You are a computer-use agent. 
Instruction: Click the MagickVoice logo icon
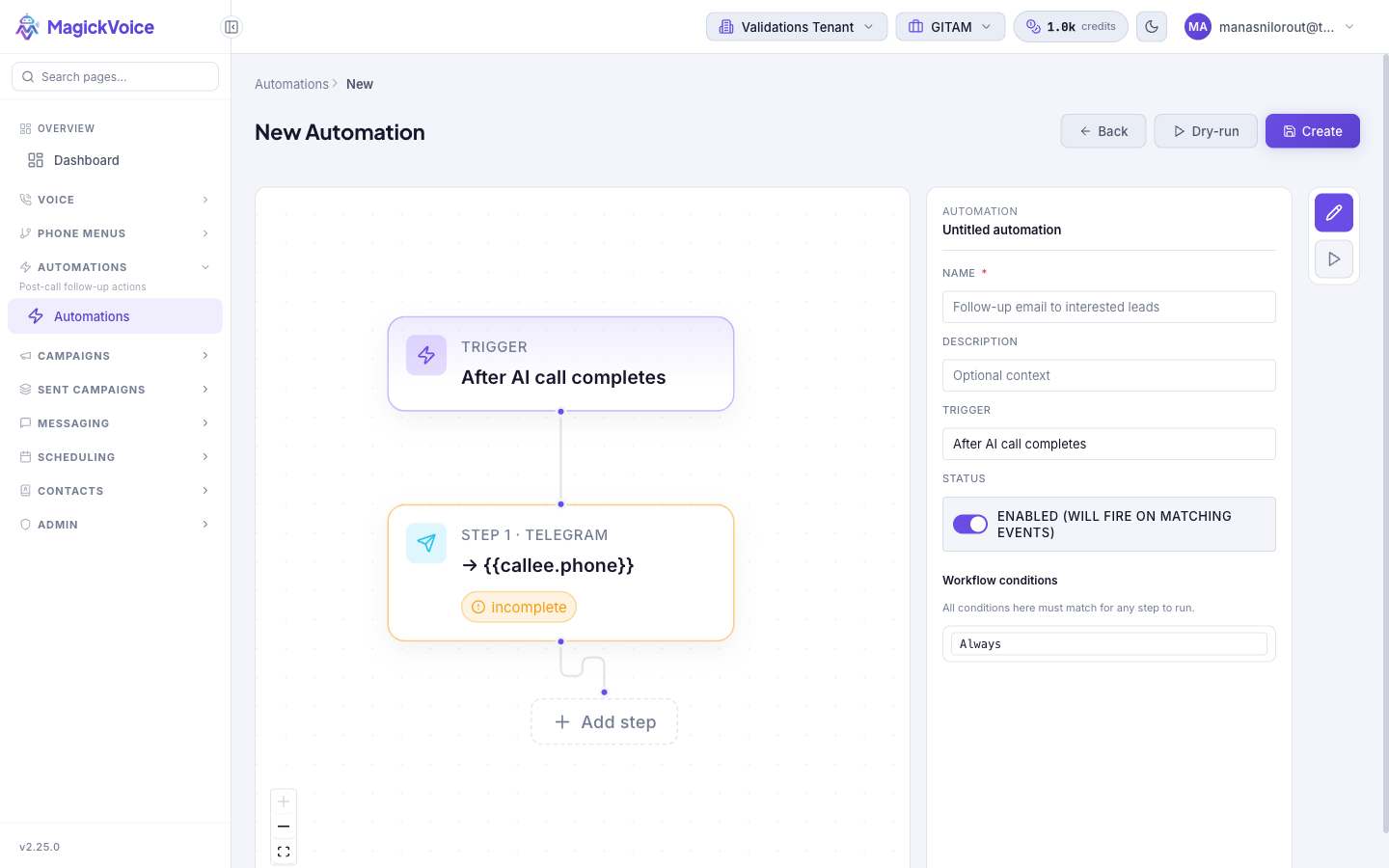[28, 27]
